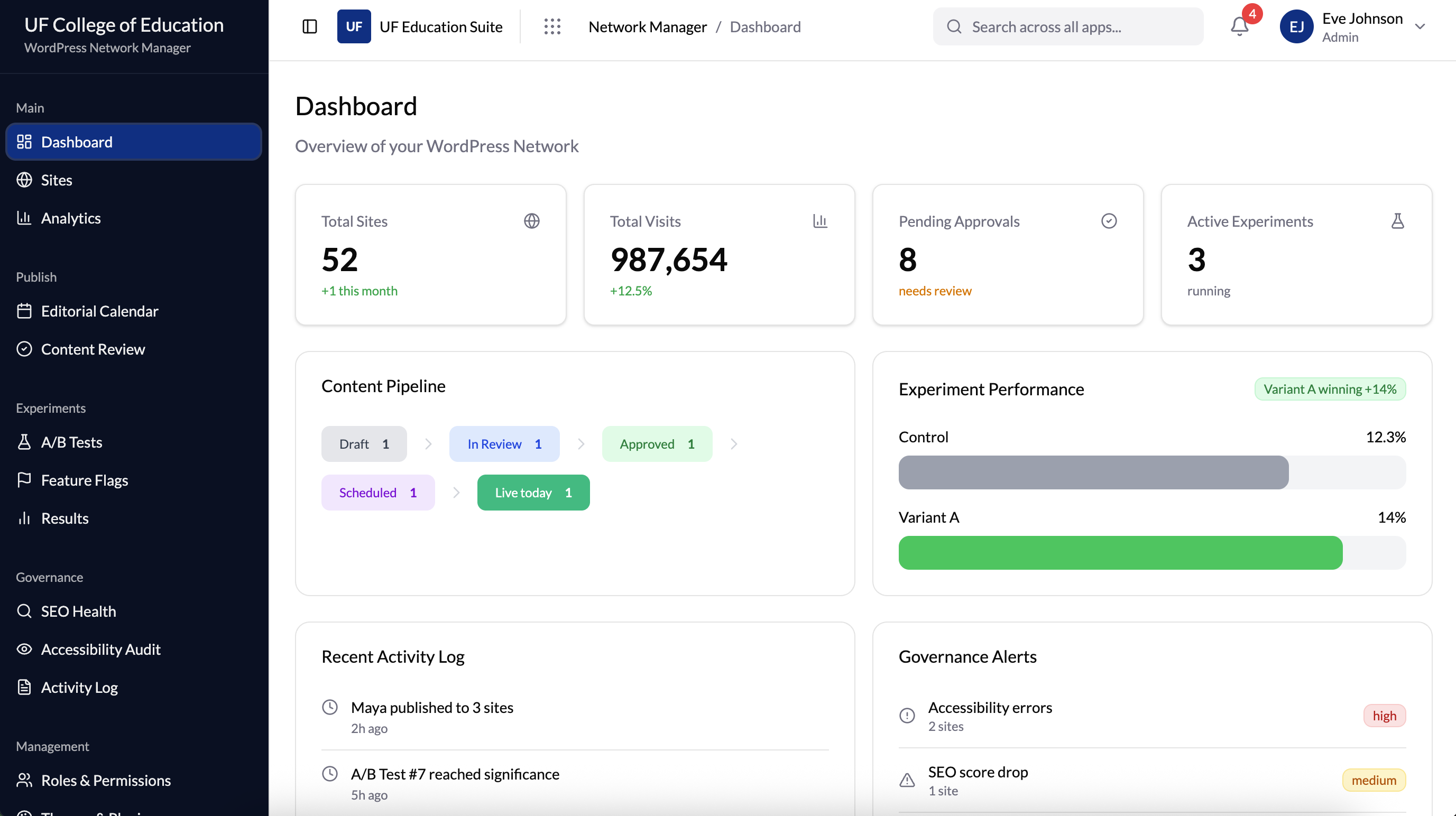Open the Activity Log page
Image resolution: width=1456 pixels, height=816 pixels.
click(133, 687)
